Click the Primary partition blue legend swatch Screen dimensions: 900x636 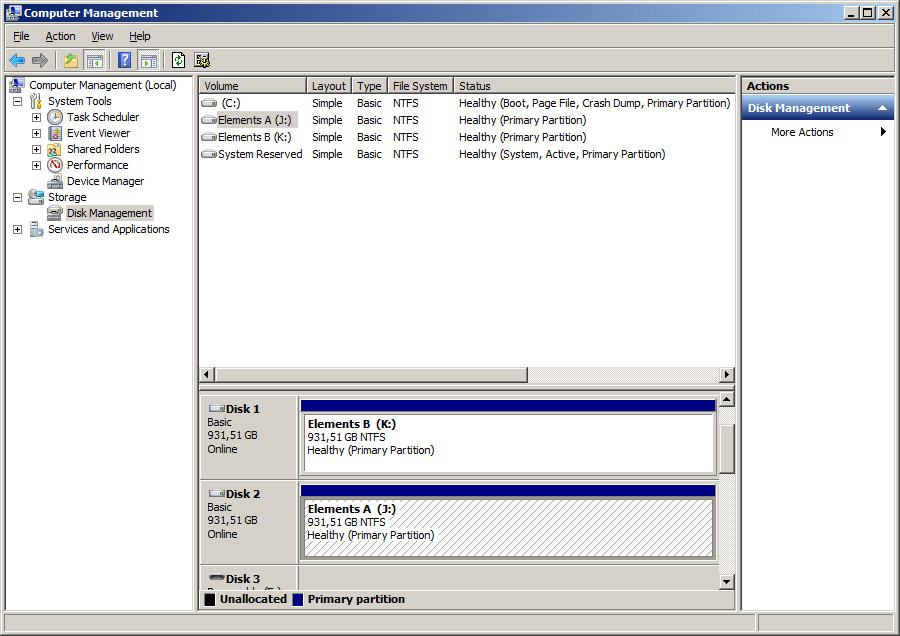(297, 599)
